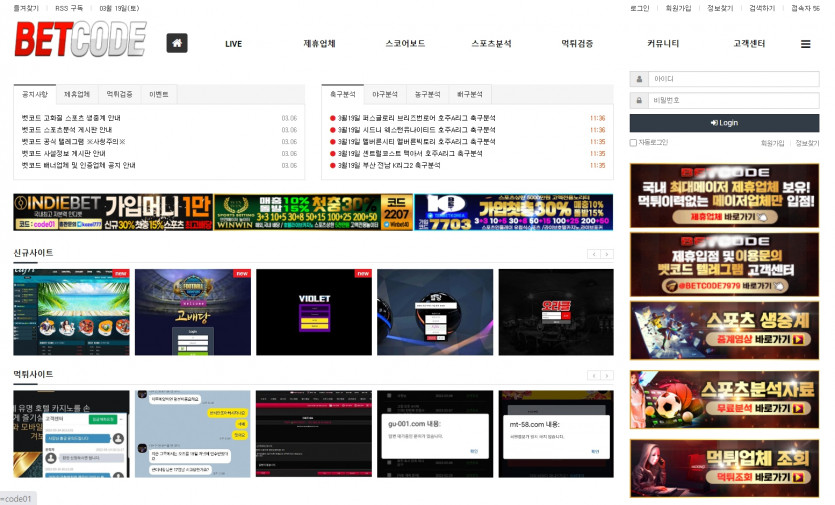Switch to the 먹튀검증 notice tab
Image resolution: width=835 pixels, height=505 pixels.
pos(119,94)
